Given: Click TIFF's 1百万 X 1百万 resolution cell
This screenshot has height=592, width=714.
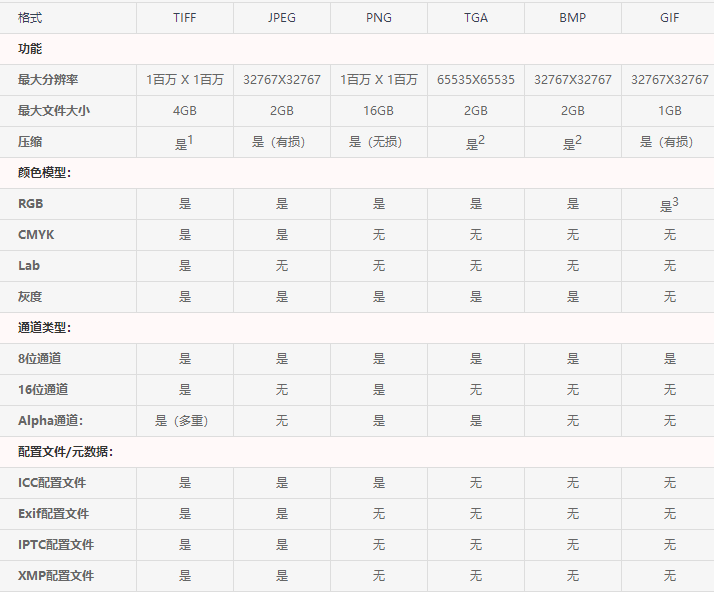Looking at the screenshot, I should click(x=184, y=80).
